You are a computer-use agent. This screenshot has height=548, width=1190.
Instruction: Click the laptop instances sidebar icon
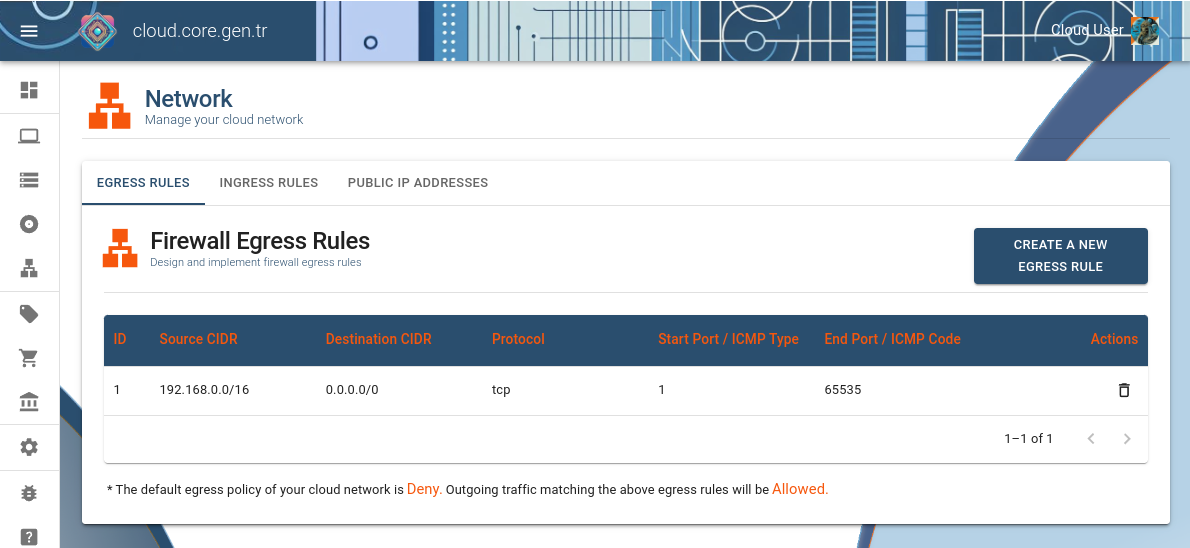[29, 136]
